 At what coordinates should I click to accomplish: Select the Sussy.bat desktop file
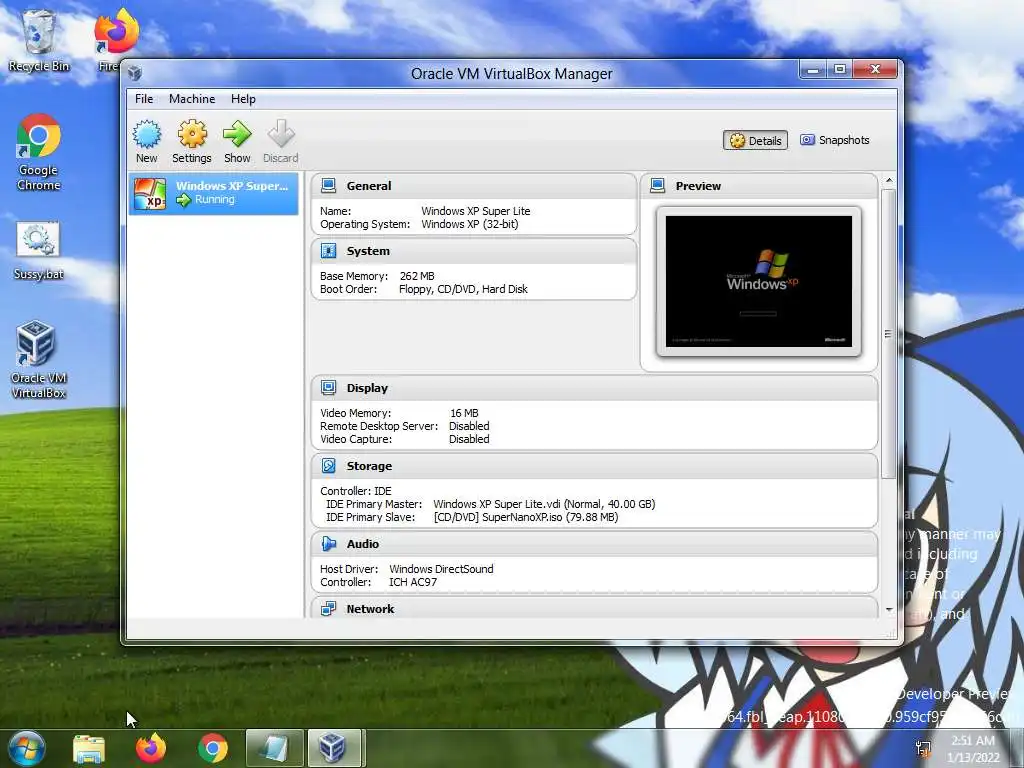click(x=39, y=251)
